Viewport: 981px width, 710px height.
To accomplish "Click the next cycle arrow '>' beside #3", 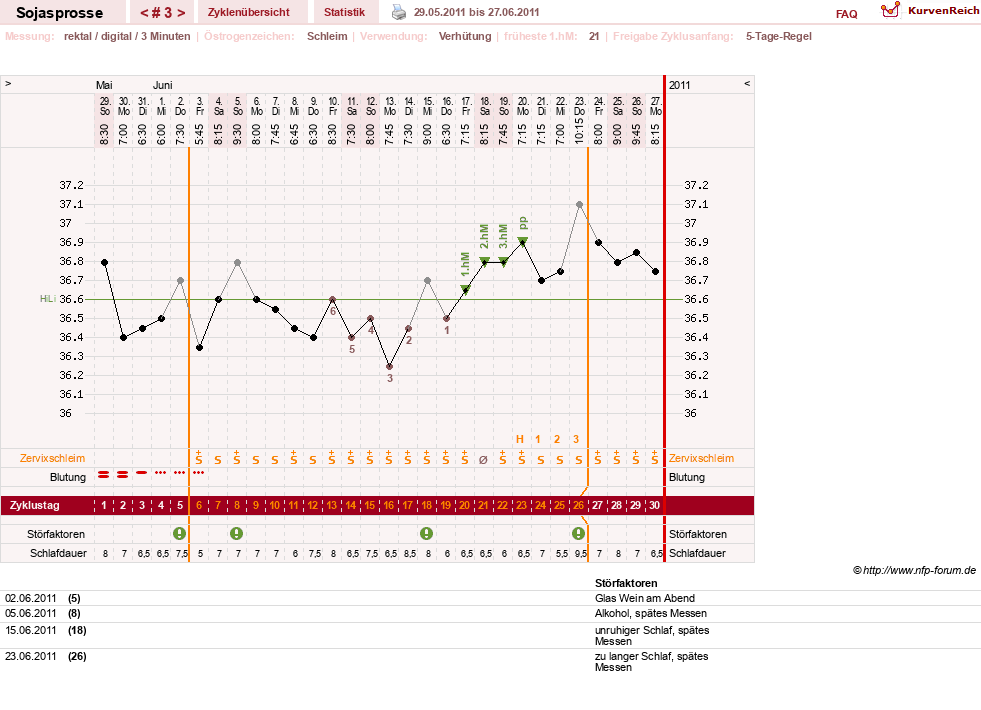I will point(181,13).
